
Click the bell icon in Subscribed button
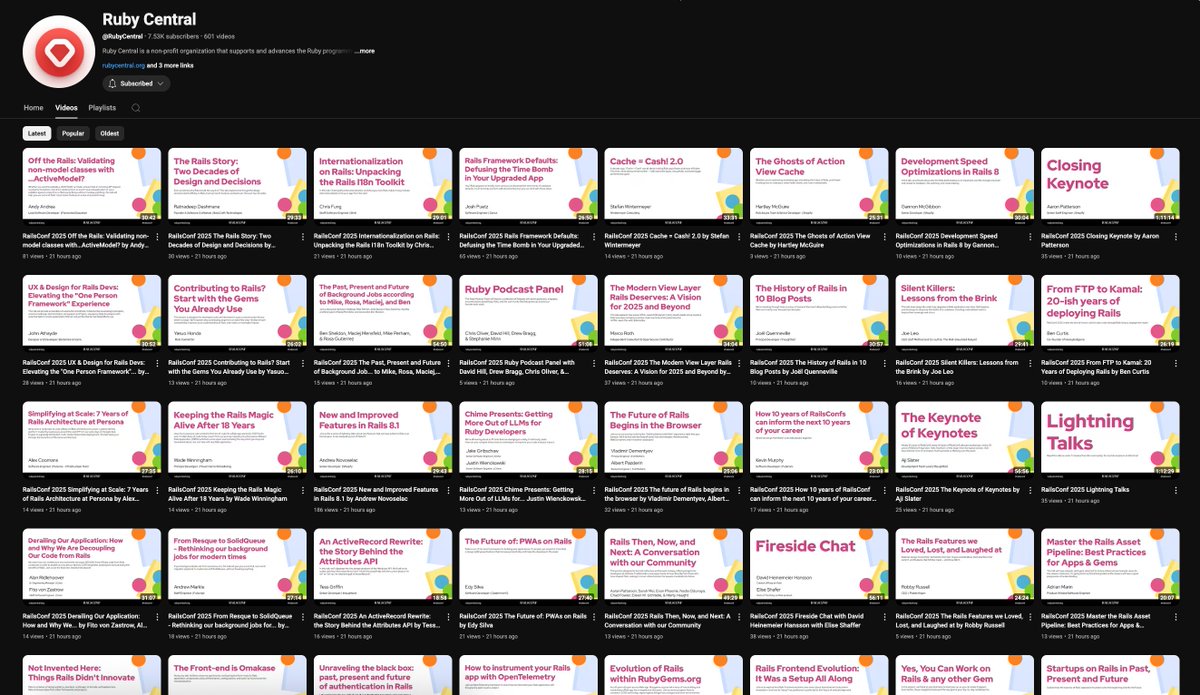(x=113, y=84)
